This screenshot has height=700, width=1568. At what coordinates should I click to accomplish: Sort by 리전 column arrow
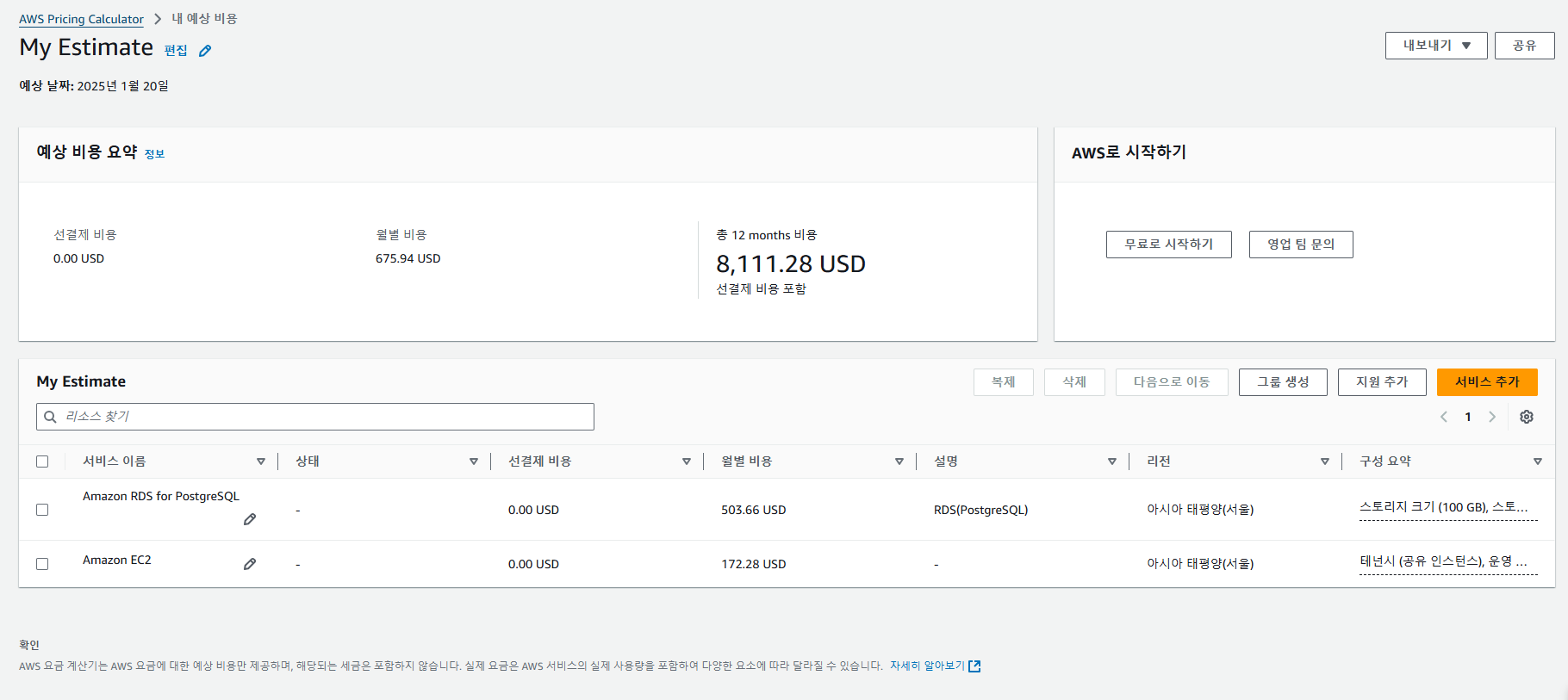(1325, 462)
